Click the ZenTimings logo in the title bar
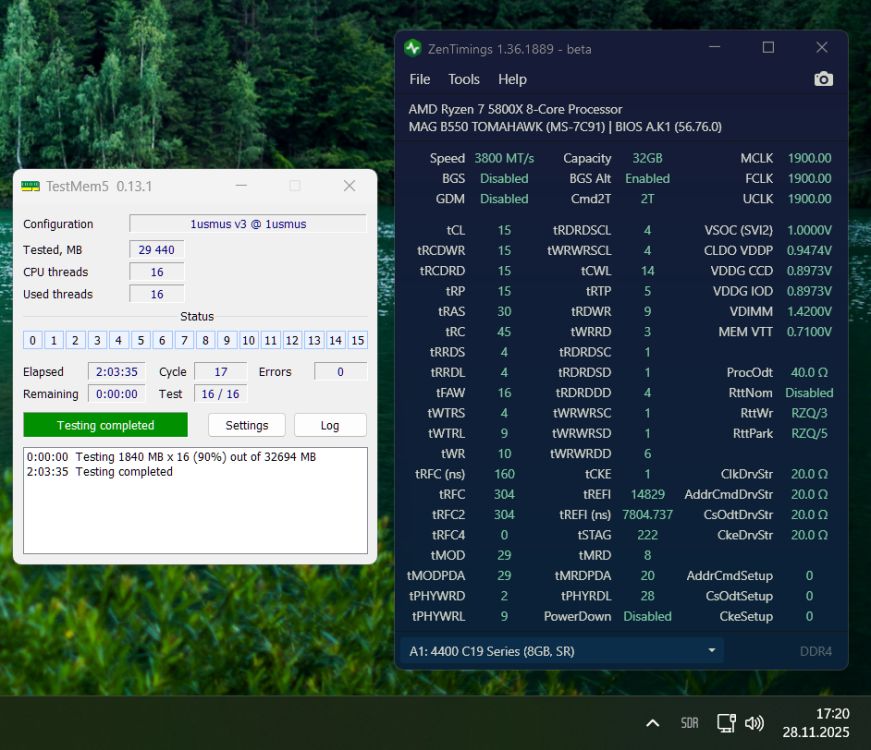Image resolution: width=871 pixels, height=750 pixels. click(x=411, y=47)
